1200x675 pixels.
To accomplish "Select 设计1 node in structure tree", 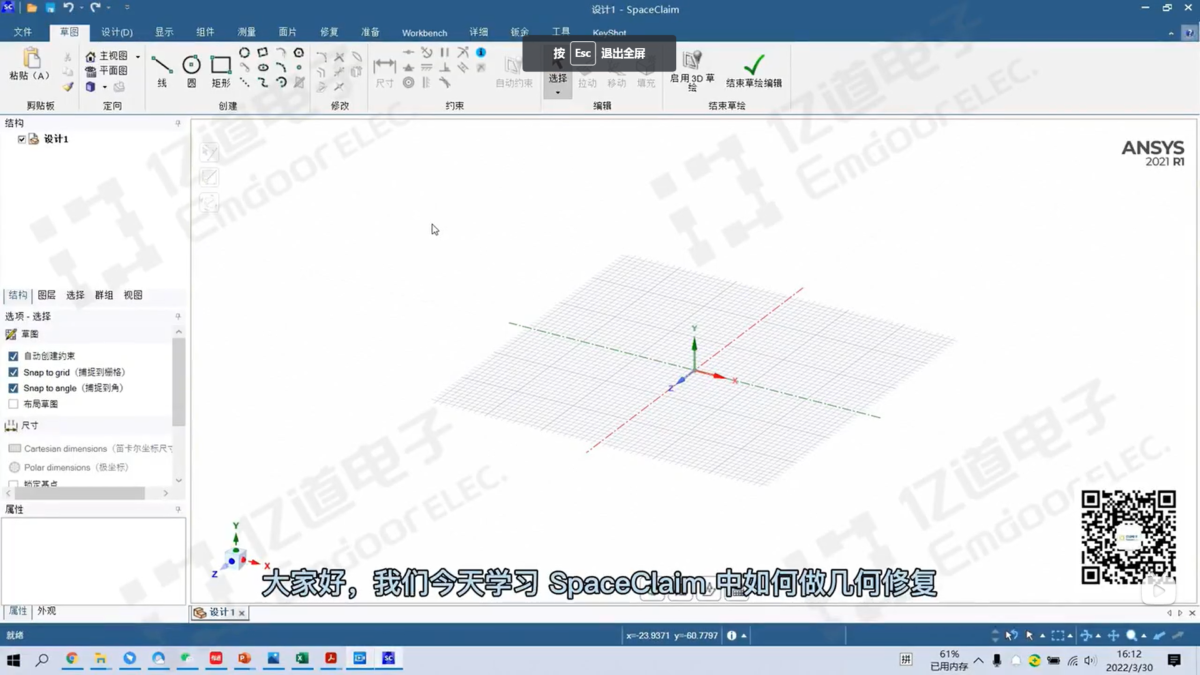I will coord(56,139).
